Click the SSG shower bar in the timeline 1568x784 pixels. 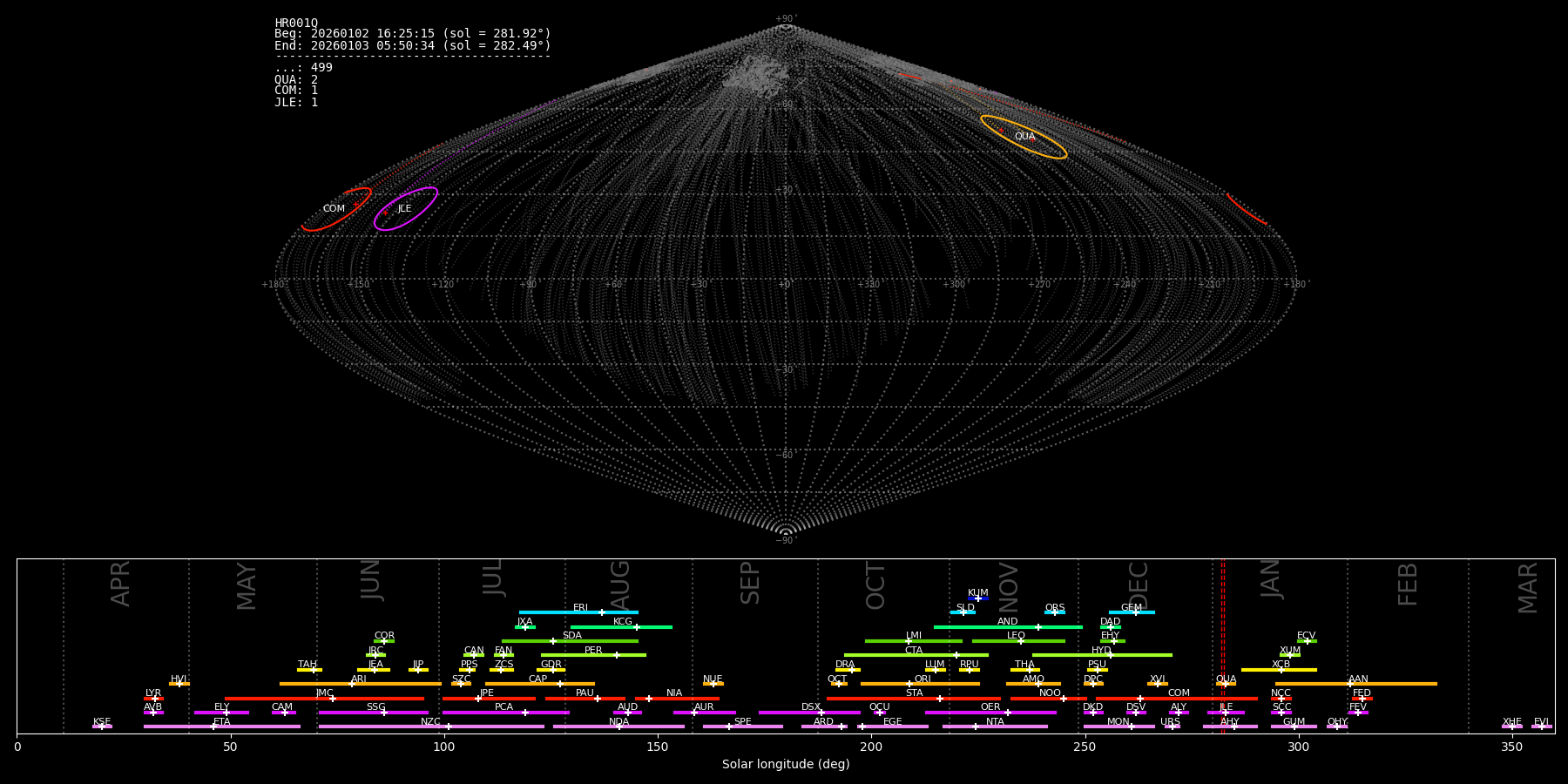[373, 713]
